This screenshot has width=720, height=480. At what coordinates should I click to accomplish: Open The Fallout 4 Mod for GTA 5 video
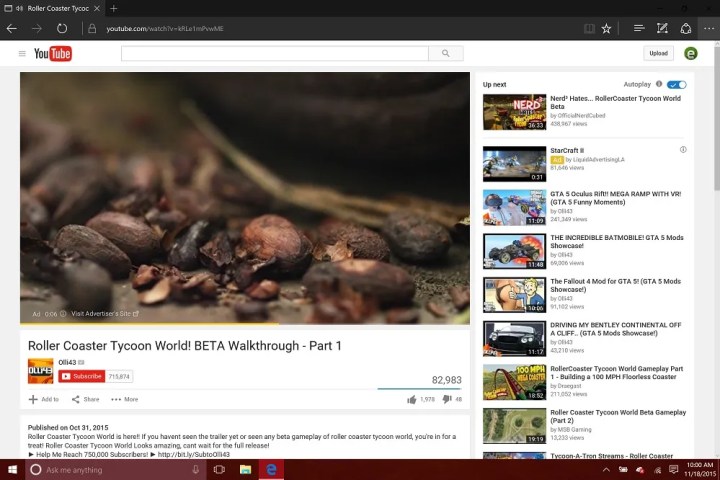(x=615, y=285)
